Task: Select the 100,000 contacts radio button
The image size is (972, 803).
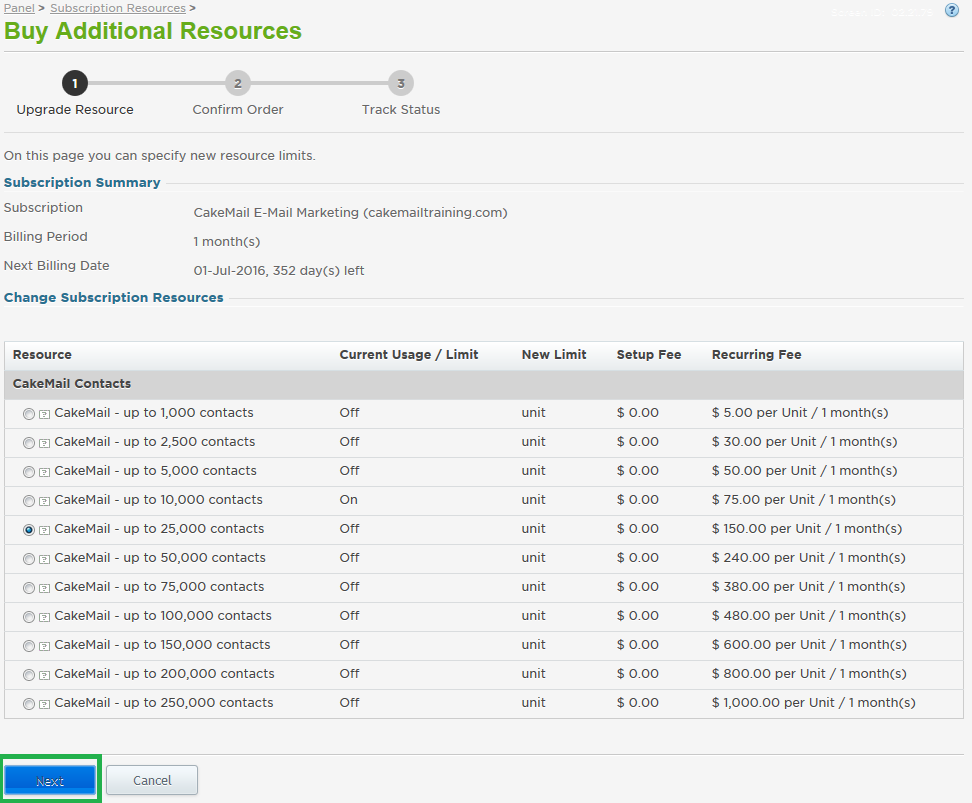Action: 29,617
